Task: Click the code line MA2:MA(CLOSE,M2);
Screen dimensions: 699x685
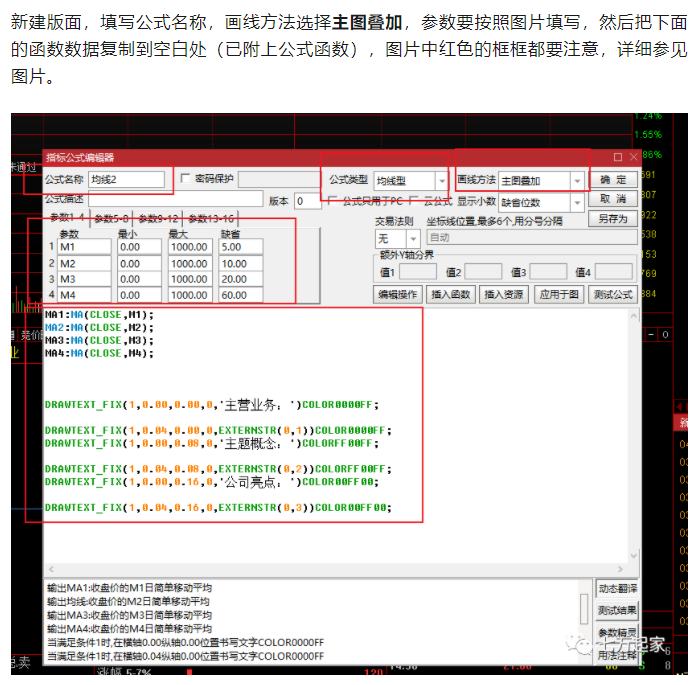Action: pos(99,328)
